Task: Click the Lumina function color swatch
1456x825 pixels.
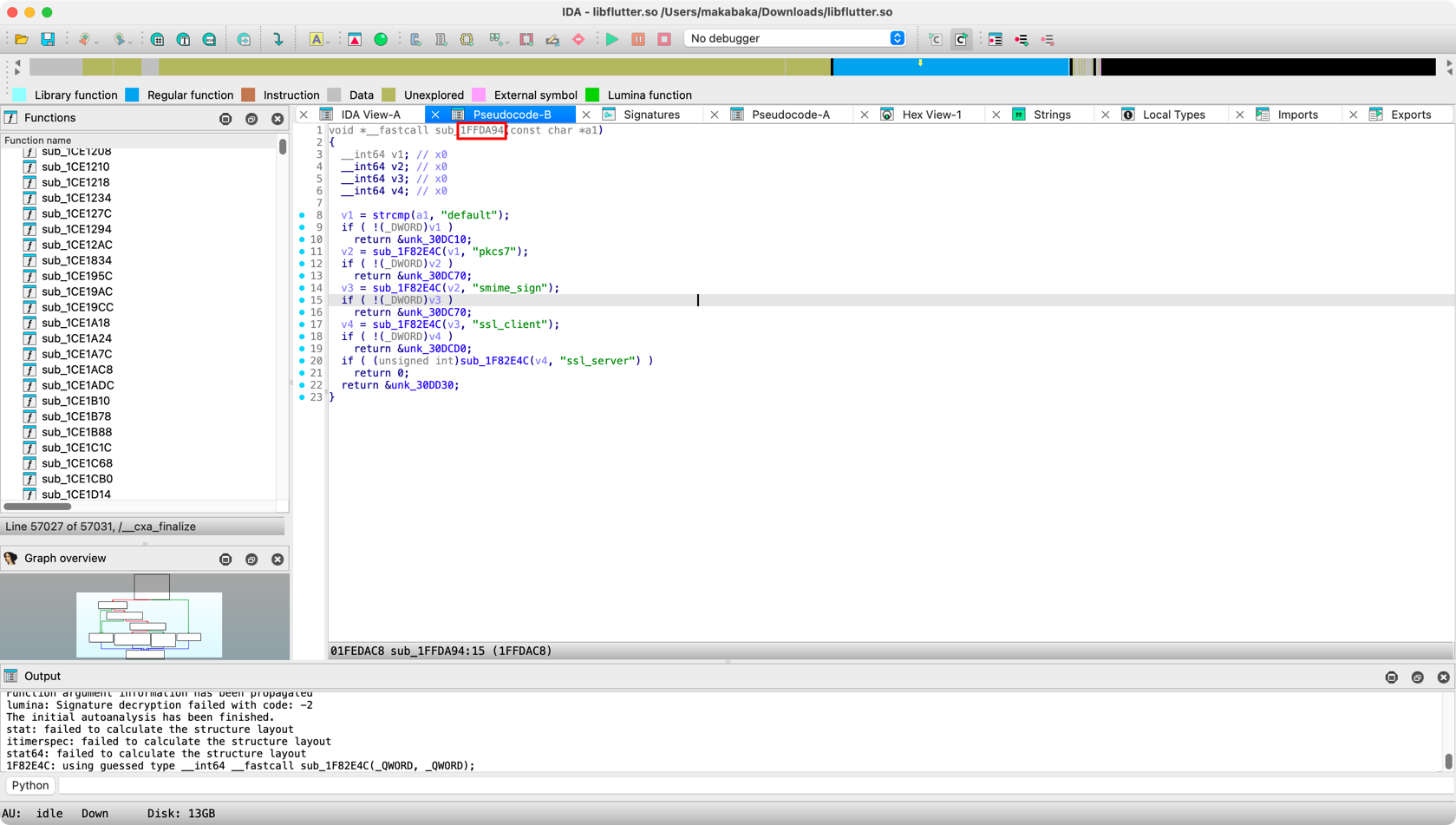Action: pos(592,95)
